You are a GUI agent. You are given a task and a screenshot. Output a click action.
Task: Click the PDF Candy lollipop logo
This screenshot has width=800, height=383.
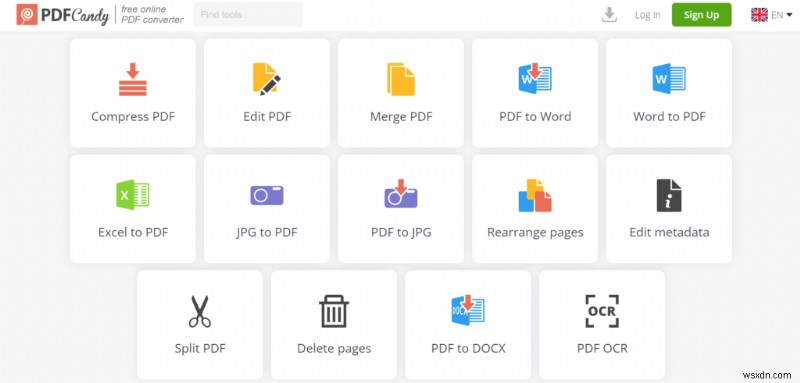tap(27, 15)
